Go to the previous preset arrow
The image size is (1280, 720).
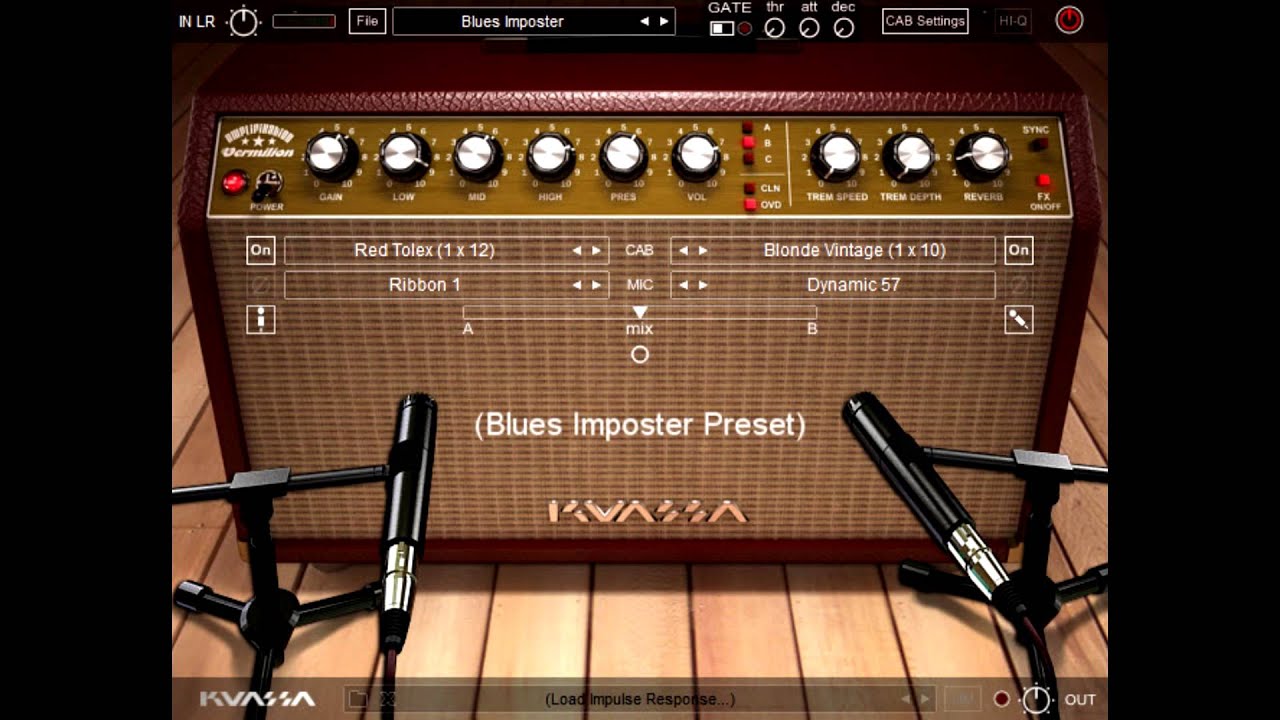644,21
